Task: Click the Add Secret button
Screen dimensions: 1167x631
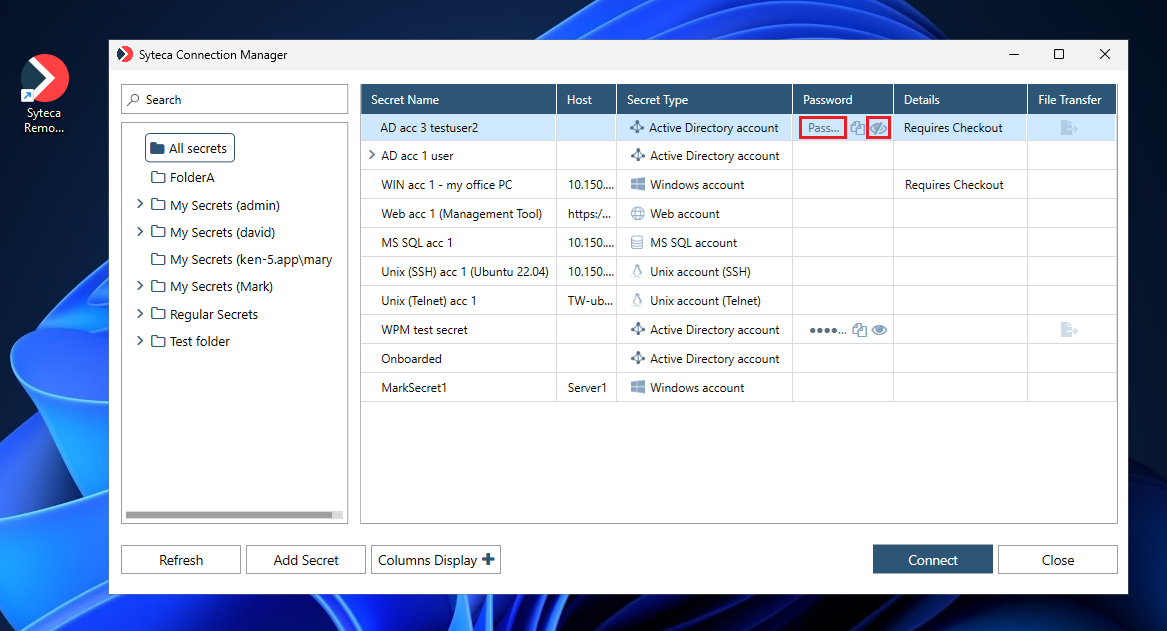Action: click(306, 560)
